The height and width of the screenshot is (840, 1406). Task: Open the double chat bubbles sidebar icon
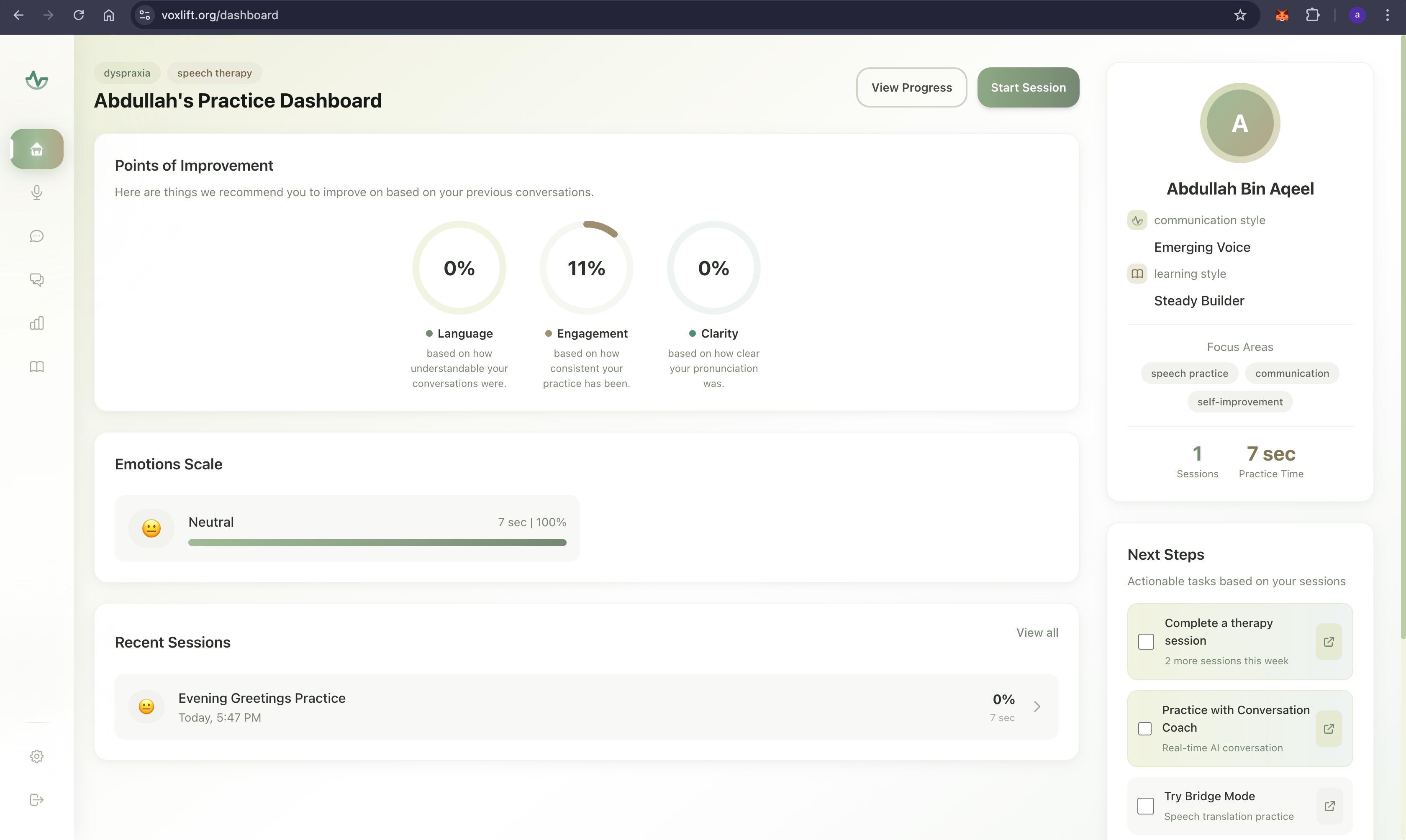[37, 279]
